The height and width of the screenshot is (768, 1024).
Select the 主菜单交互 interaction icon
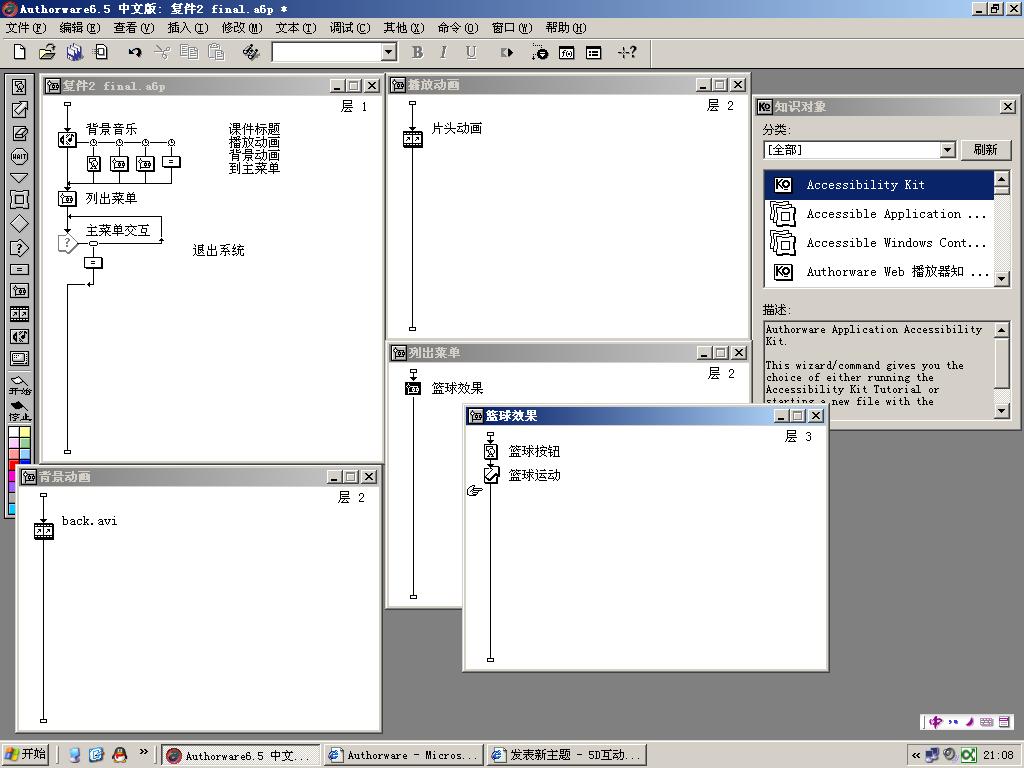67,243
